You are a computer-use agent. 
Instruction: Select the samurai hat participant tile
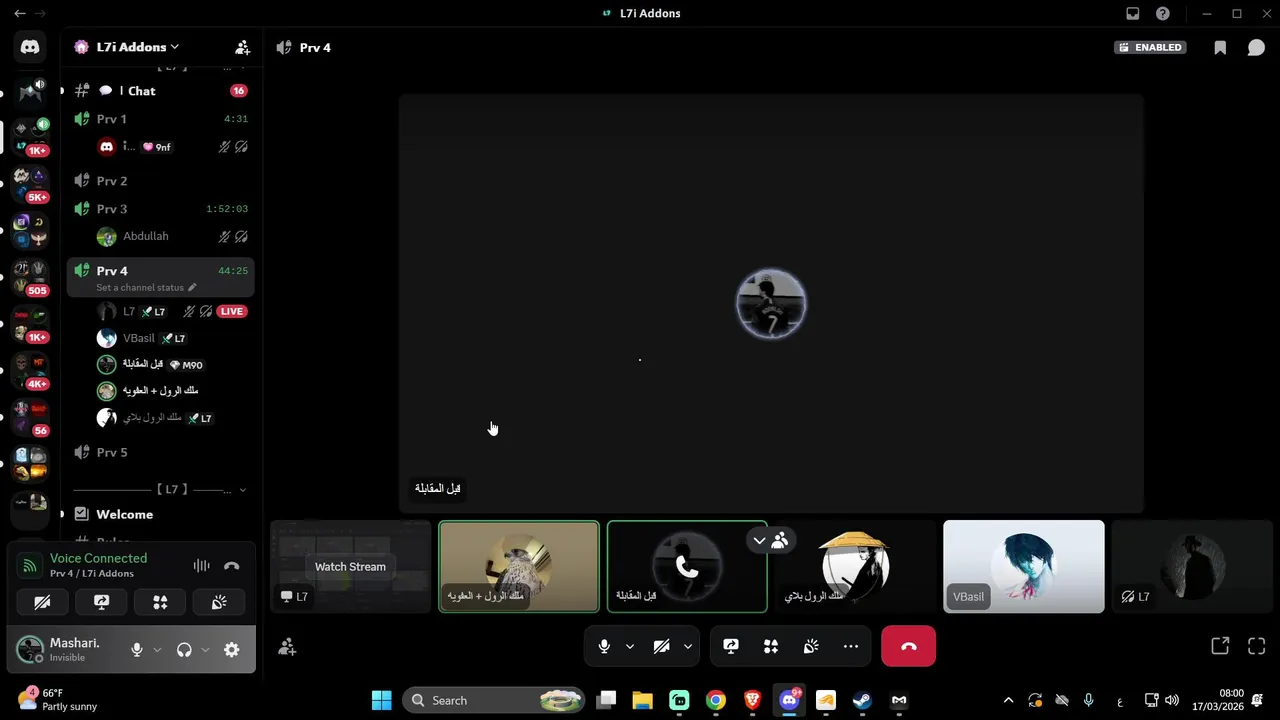[856, 566]
